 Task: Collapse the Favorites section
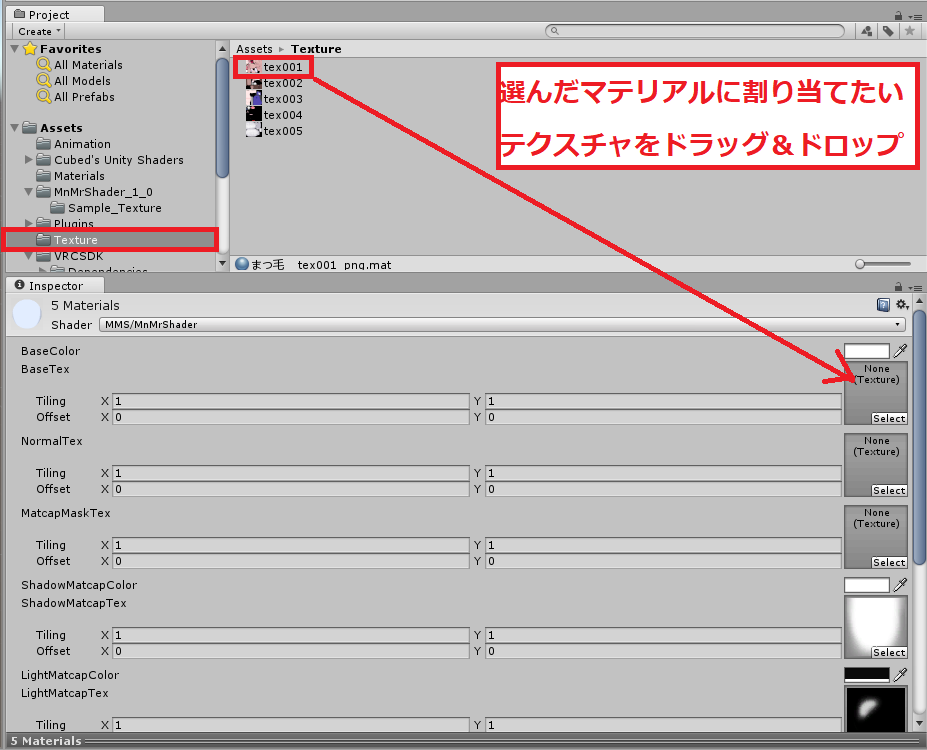click(x=15, y=49)
